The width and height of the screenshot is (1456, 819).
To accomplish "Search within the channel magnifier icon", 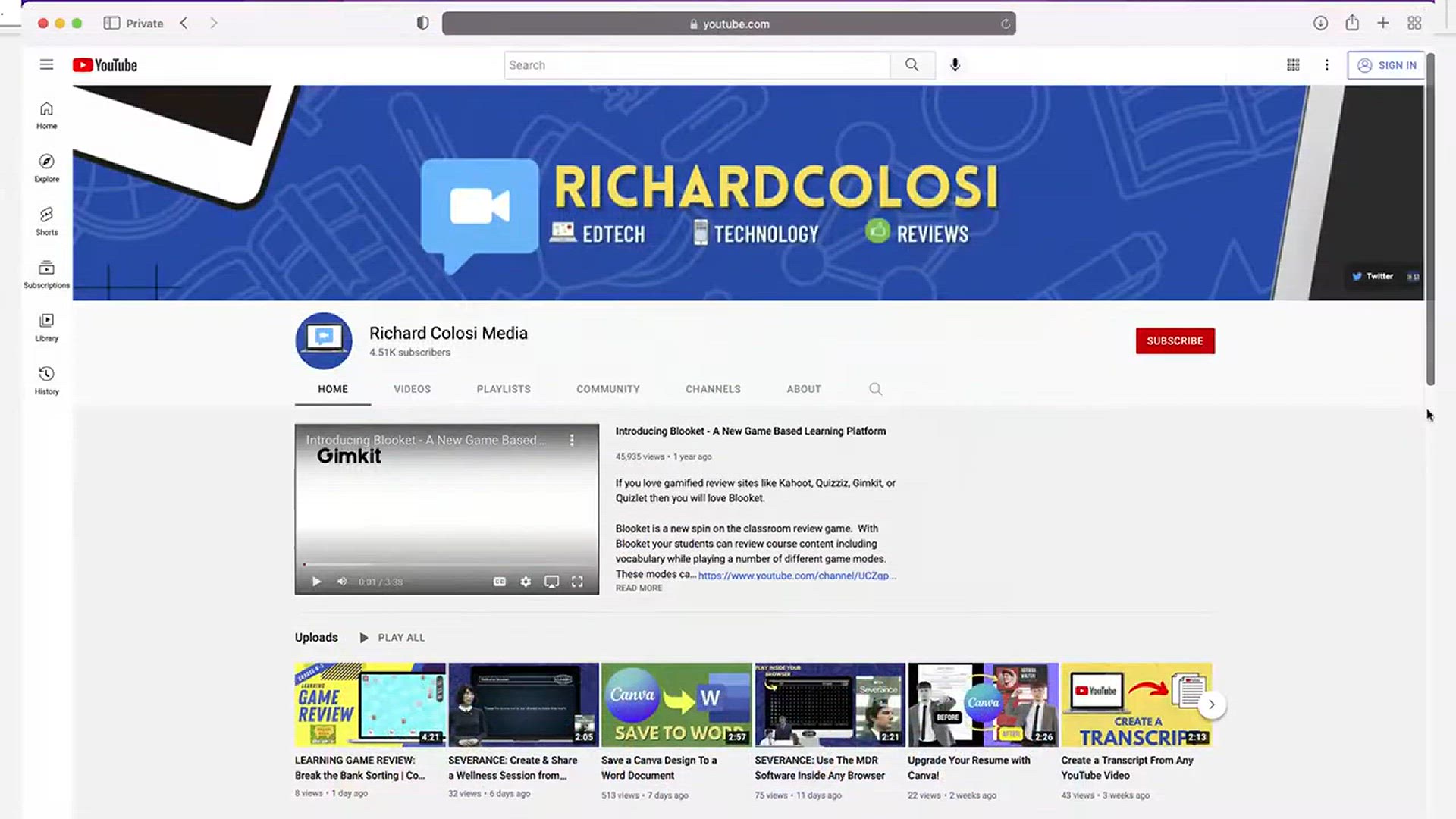I will (875, 389).
